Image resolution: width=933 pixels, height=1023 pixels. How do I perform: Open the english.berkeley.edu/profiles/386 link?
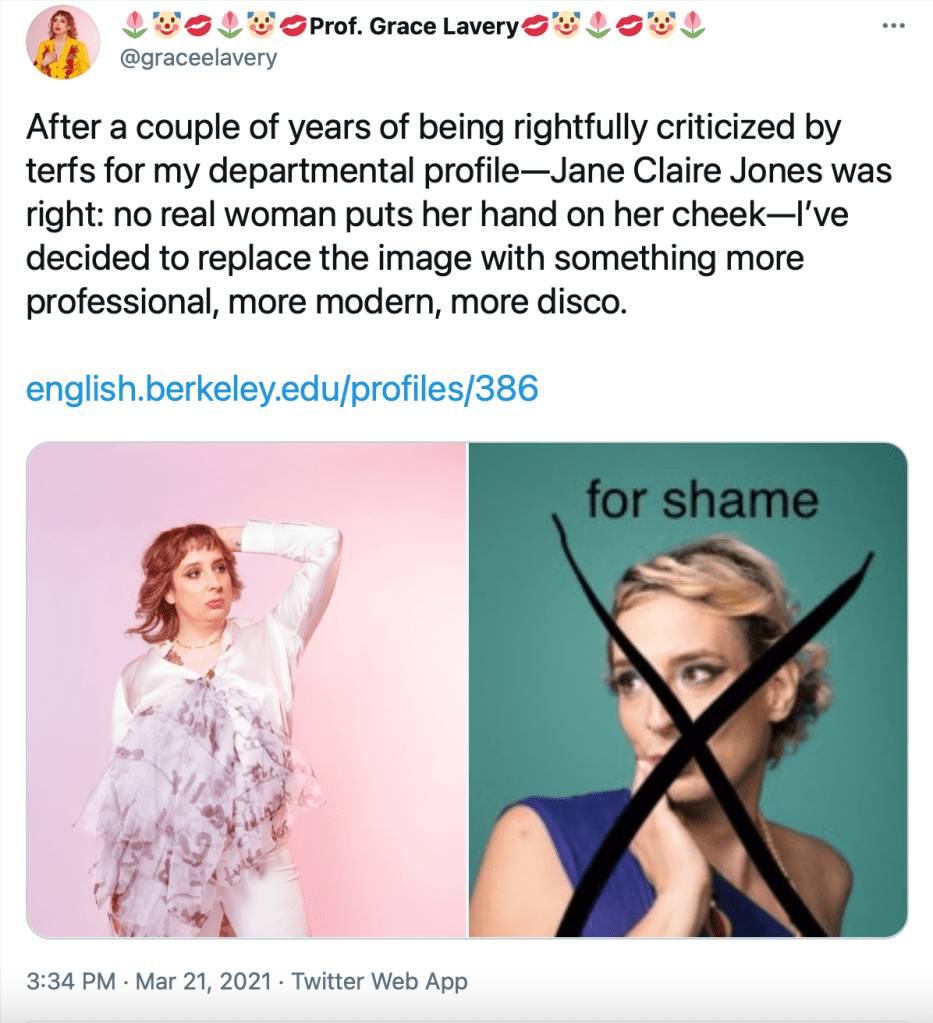[x=282, y=388]
